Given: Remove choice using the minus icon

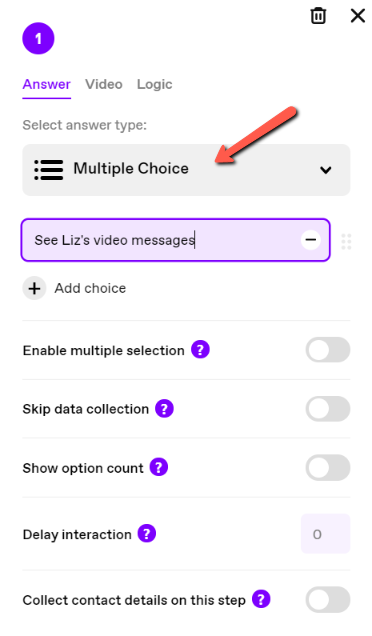Looking at the screenshot, I should (311, 240).
